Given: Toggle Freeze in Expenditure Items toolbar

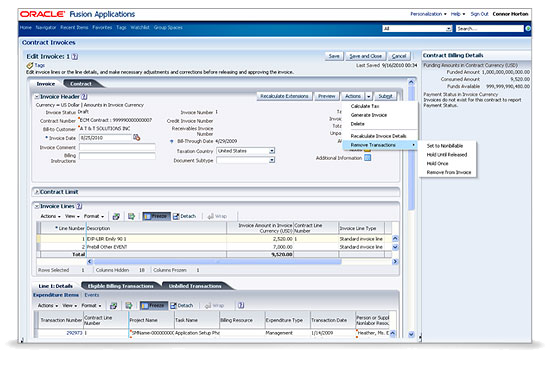Looking at the screenshot, I should pyautogui.click(x=154, y=306).
